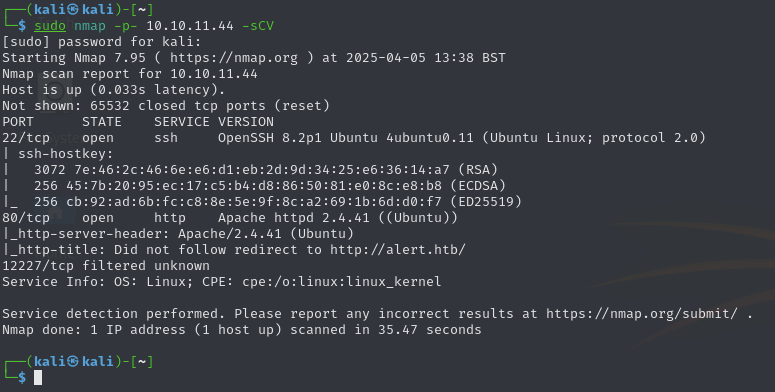Click the underlined sudo command word
Image resolution: width=775 pixels, height=392 pixels.
(50, 26)
